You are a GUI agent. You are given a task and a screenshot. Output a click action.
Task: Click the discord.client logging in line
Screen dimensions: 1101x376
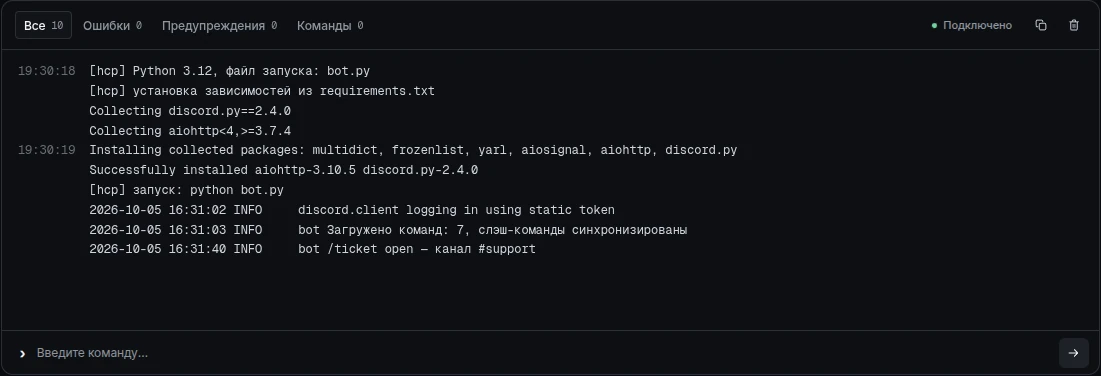pyautogui.click(x=352, y=209)
